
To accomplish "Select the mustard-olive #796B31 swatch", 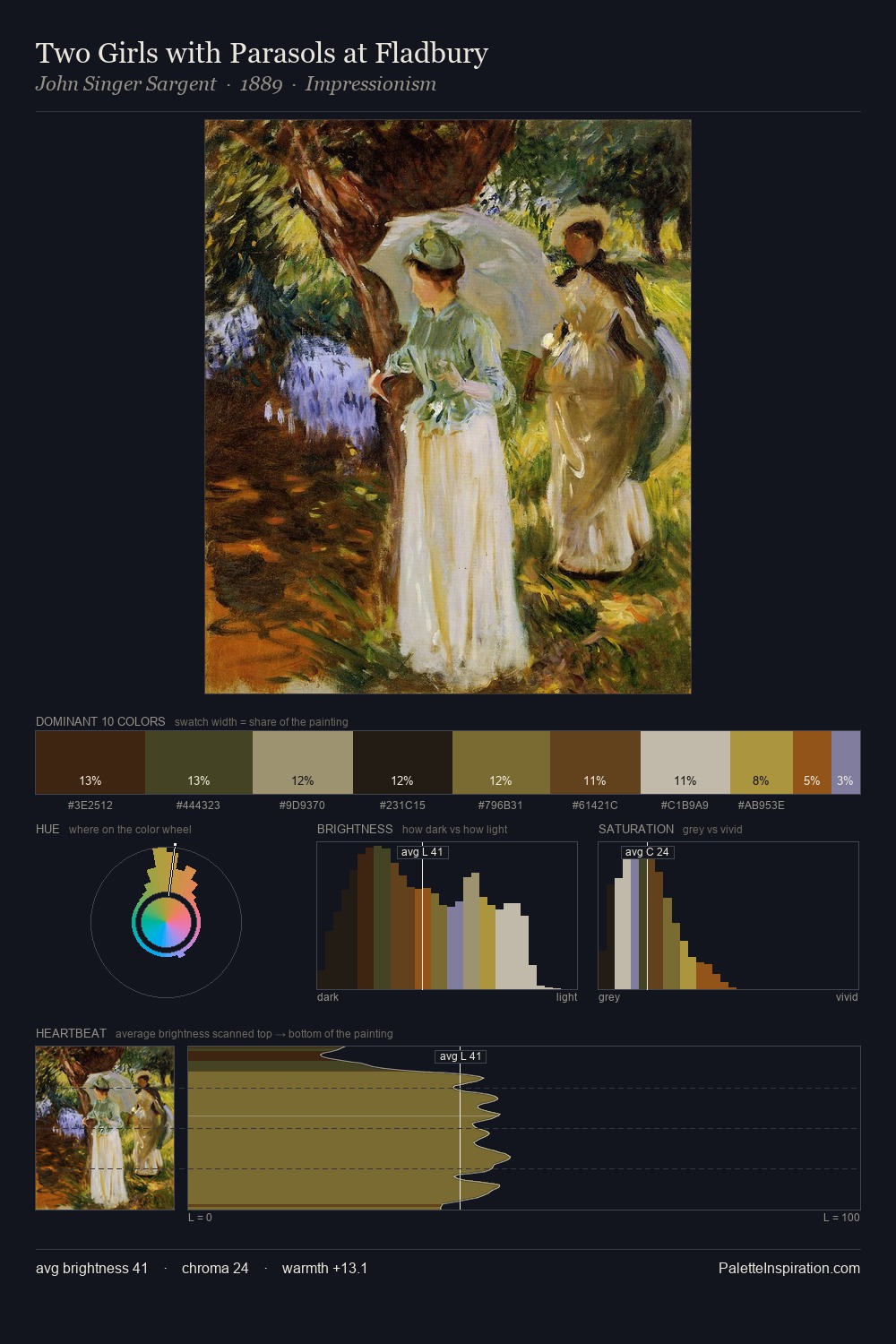I will (501, 762).
